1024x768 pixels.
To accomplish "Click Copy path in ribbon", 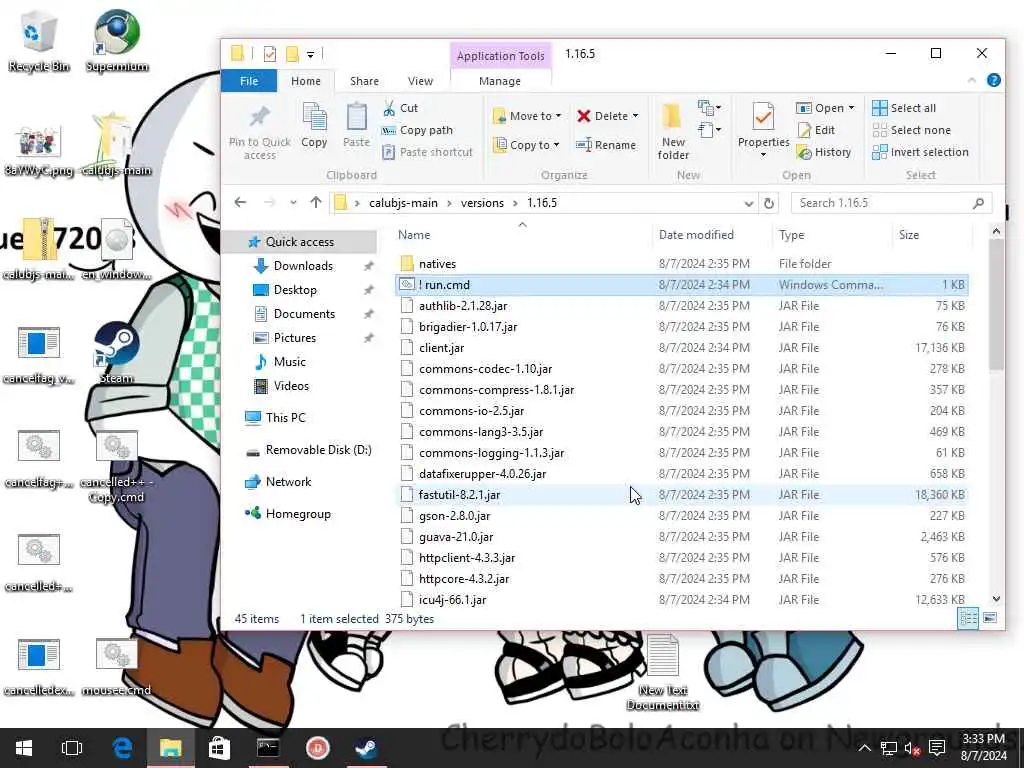I will 417,130.
